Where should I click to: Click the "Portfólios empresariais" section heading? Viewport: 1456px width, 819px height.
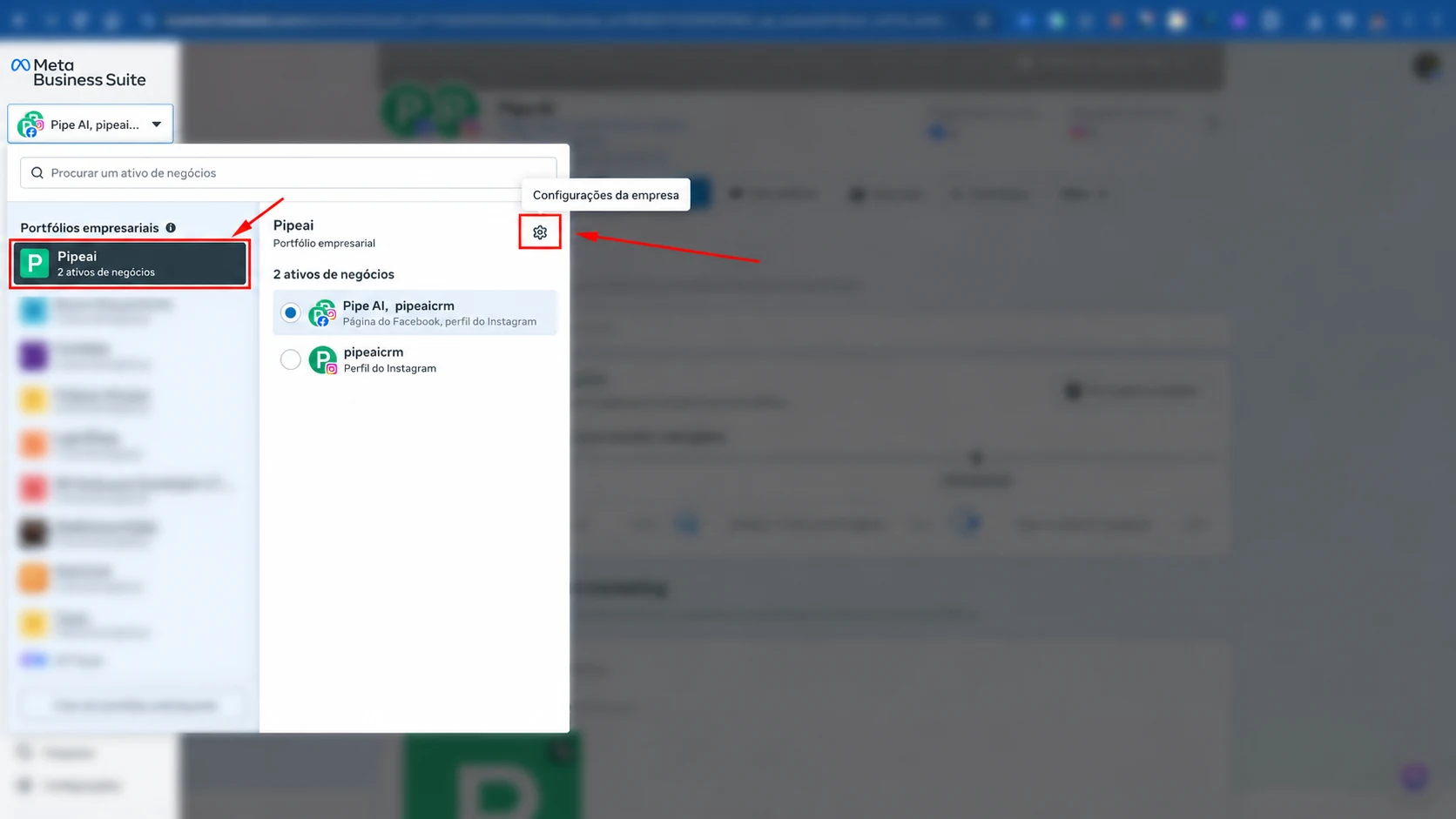coord(90,228)
